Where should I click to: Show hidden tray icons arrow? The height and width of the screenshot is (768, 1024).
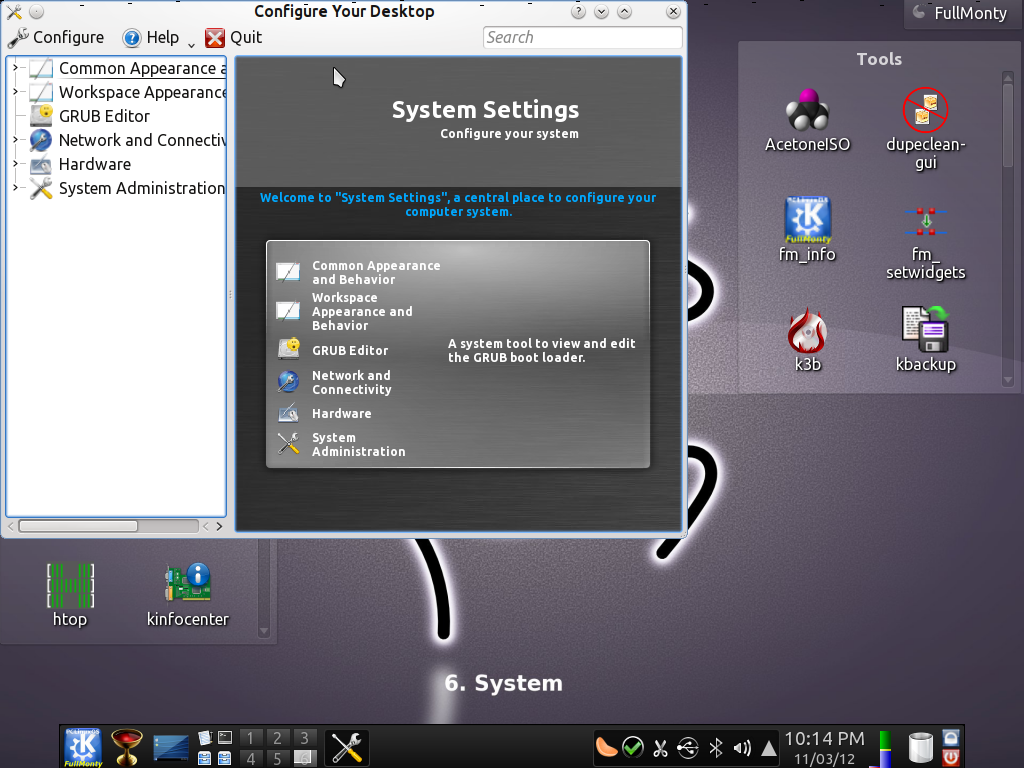769,748
